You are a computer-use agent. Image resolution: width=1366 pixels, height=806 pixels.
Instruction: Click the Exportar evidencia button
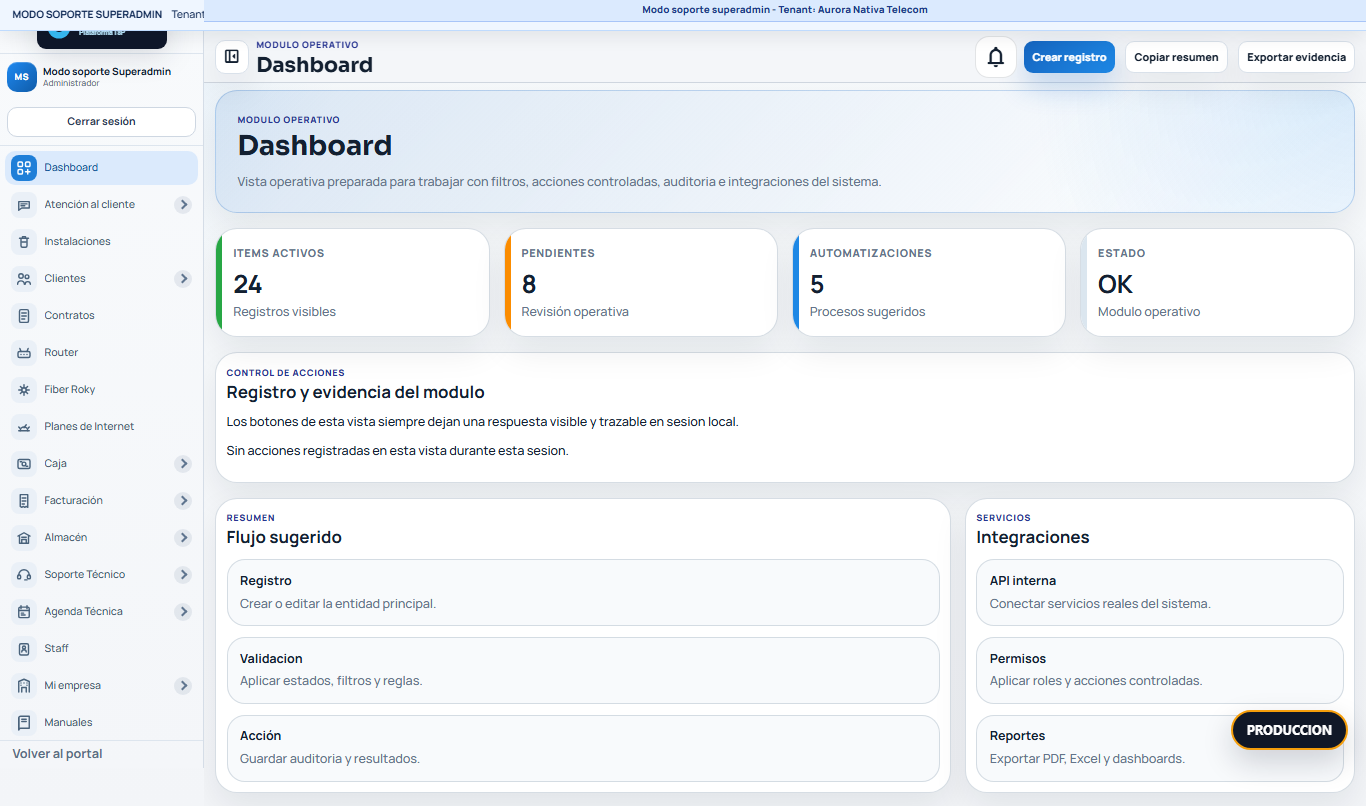coord(1296,57)
